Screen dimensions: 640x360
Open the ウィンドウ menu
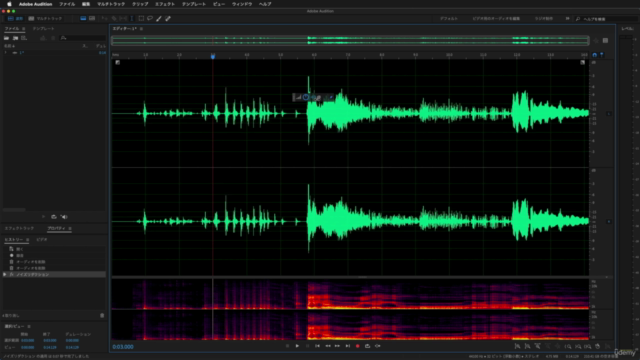(x=242, y=4)
